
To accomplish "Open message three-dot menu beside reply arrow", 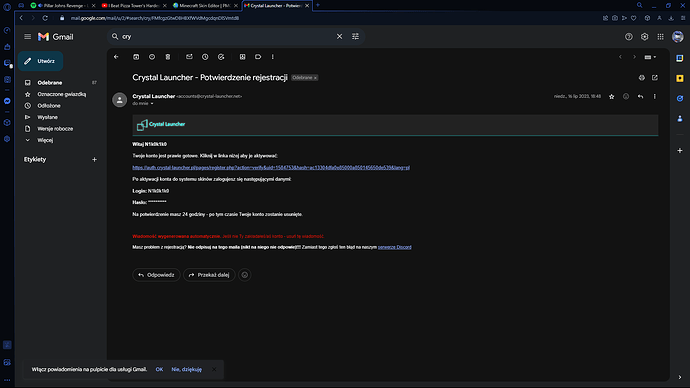I will (x=654, y=96).
